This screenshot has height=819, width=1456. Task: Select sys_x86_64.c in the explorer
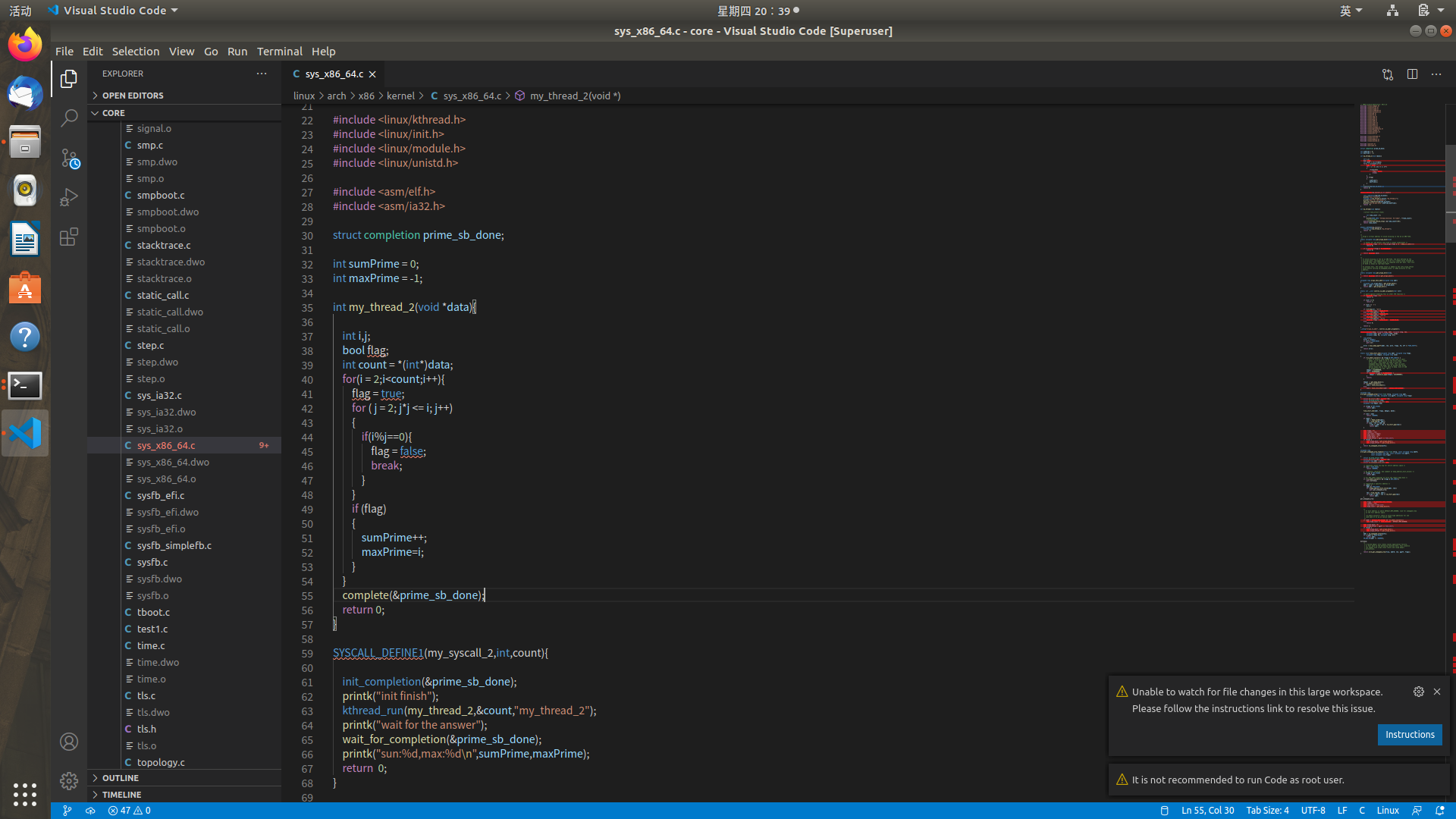coord(184,446)
